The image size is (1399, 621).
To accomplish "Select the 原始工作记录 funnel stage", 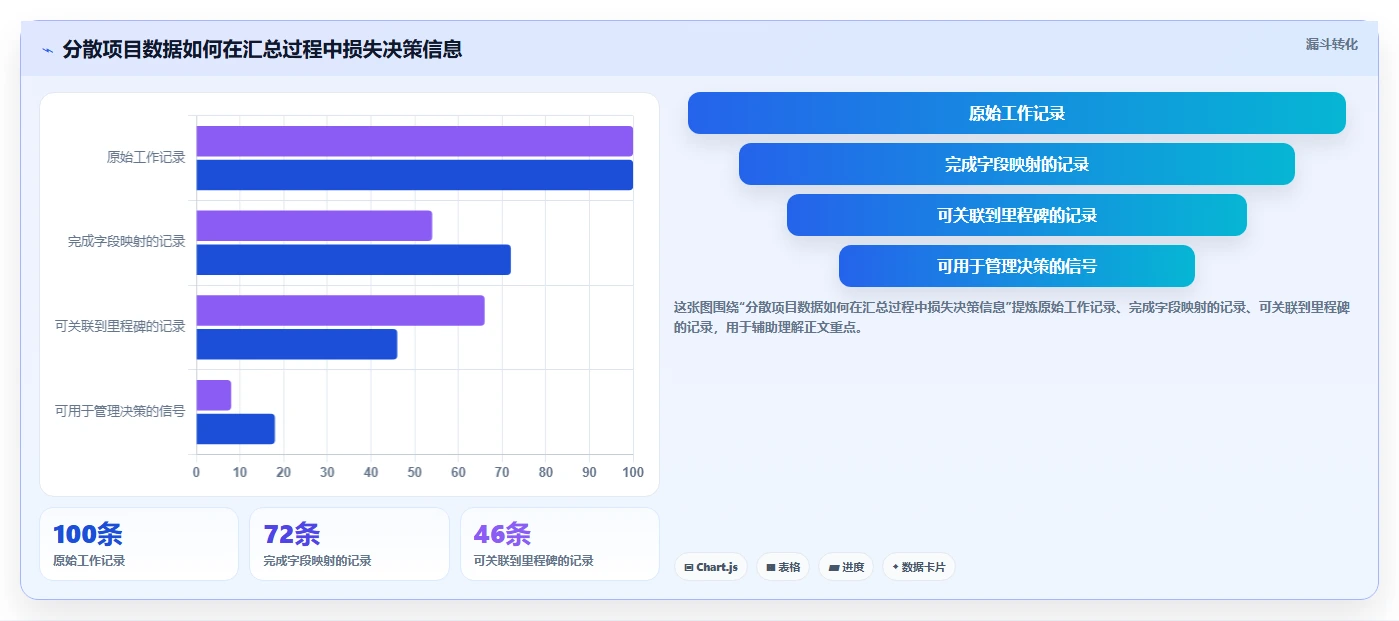I will coord(1016,113).
